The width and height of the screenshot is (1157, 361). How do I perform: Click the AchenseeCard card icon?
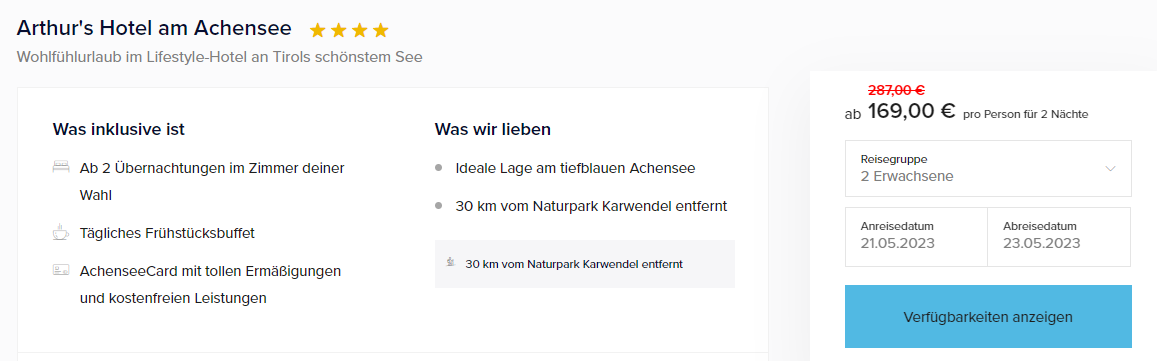click(61, 270)
